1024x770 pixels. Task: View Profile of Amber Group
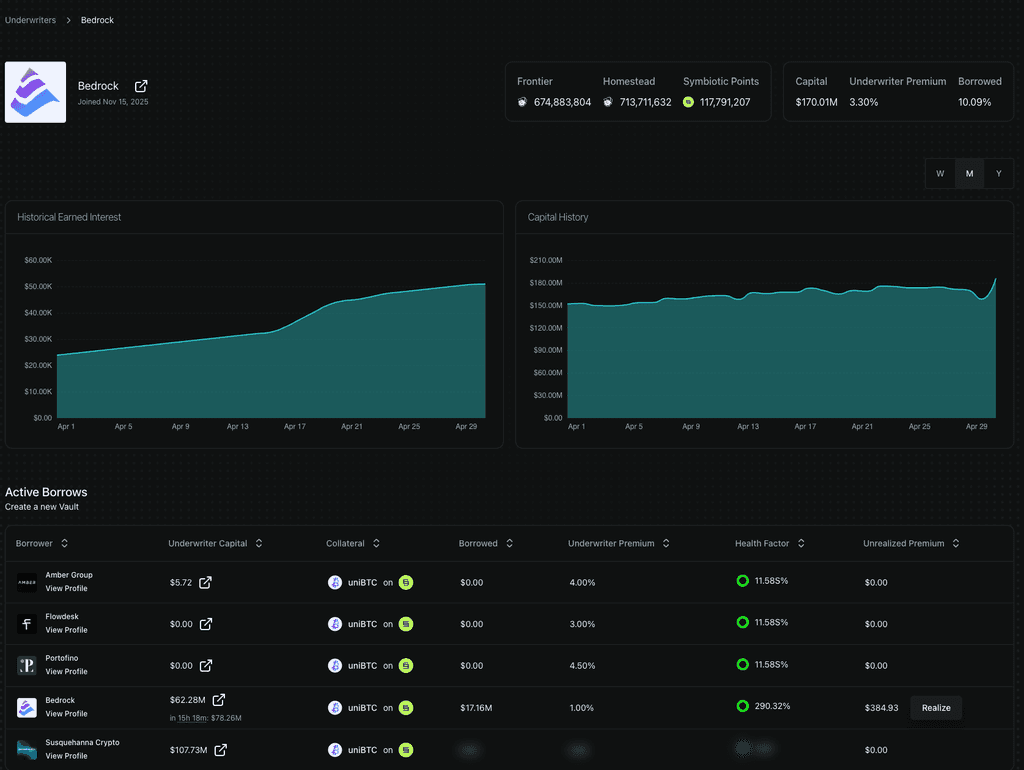[67, 588]
